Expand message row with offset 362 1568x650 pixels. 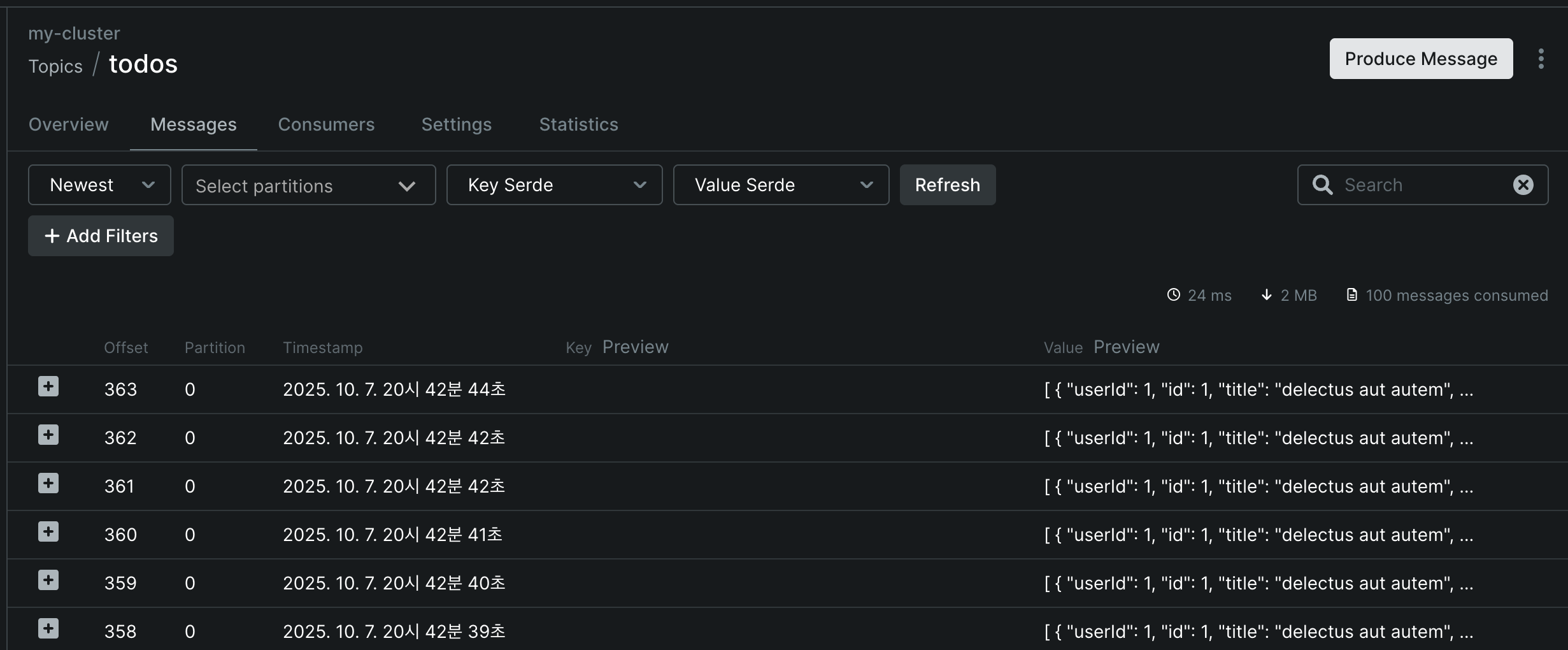coord(48,435)
